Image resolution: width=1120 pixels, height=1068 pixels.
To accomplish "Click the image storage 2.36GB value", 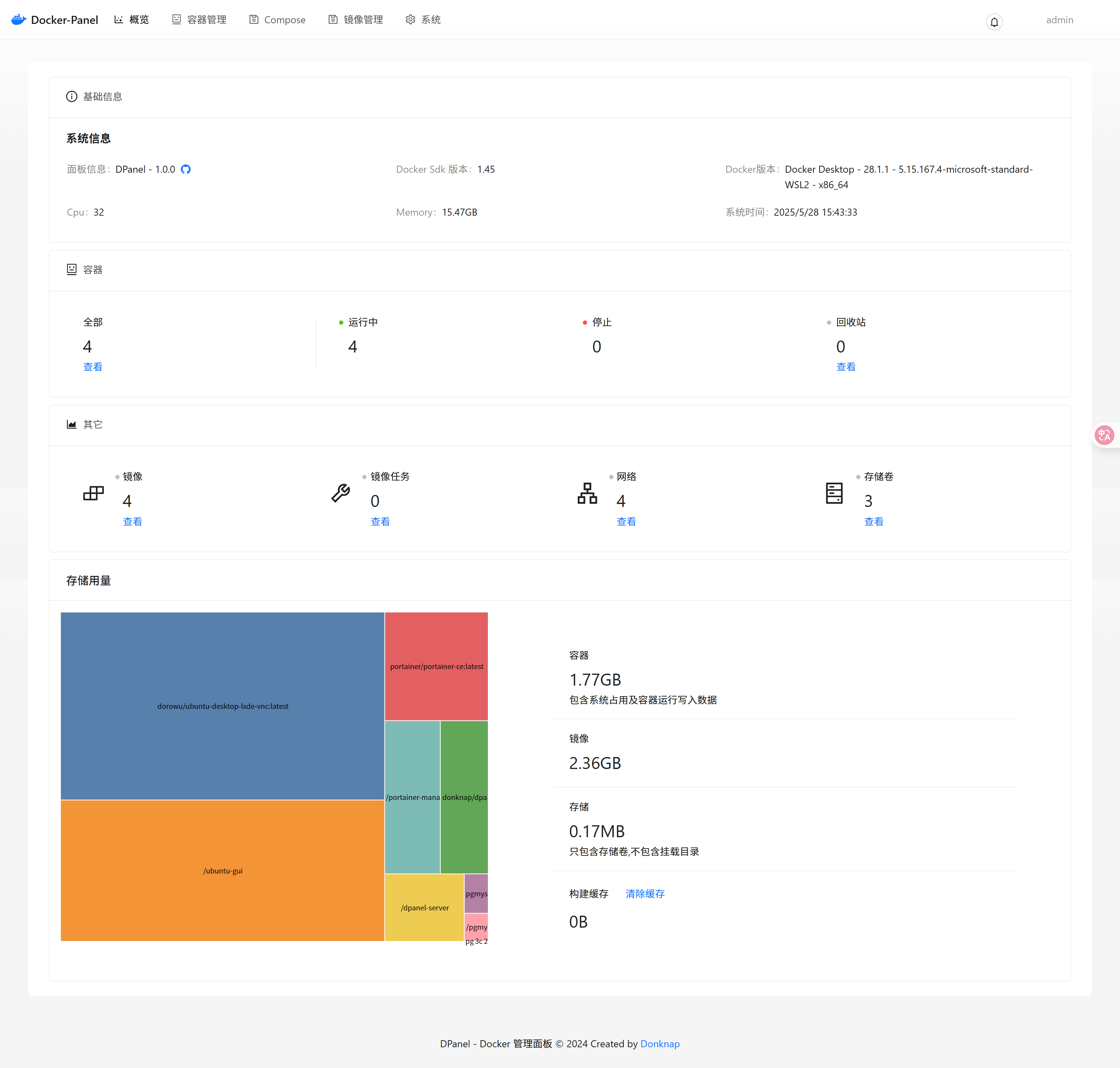I will [x=595, y=763].
